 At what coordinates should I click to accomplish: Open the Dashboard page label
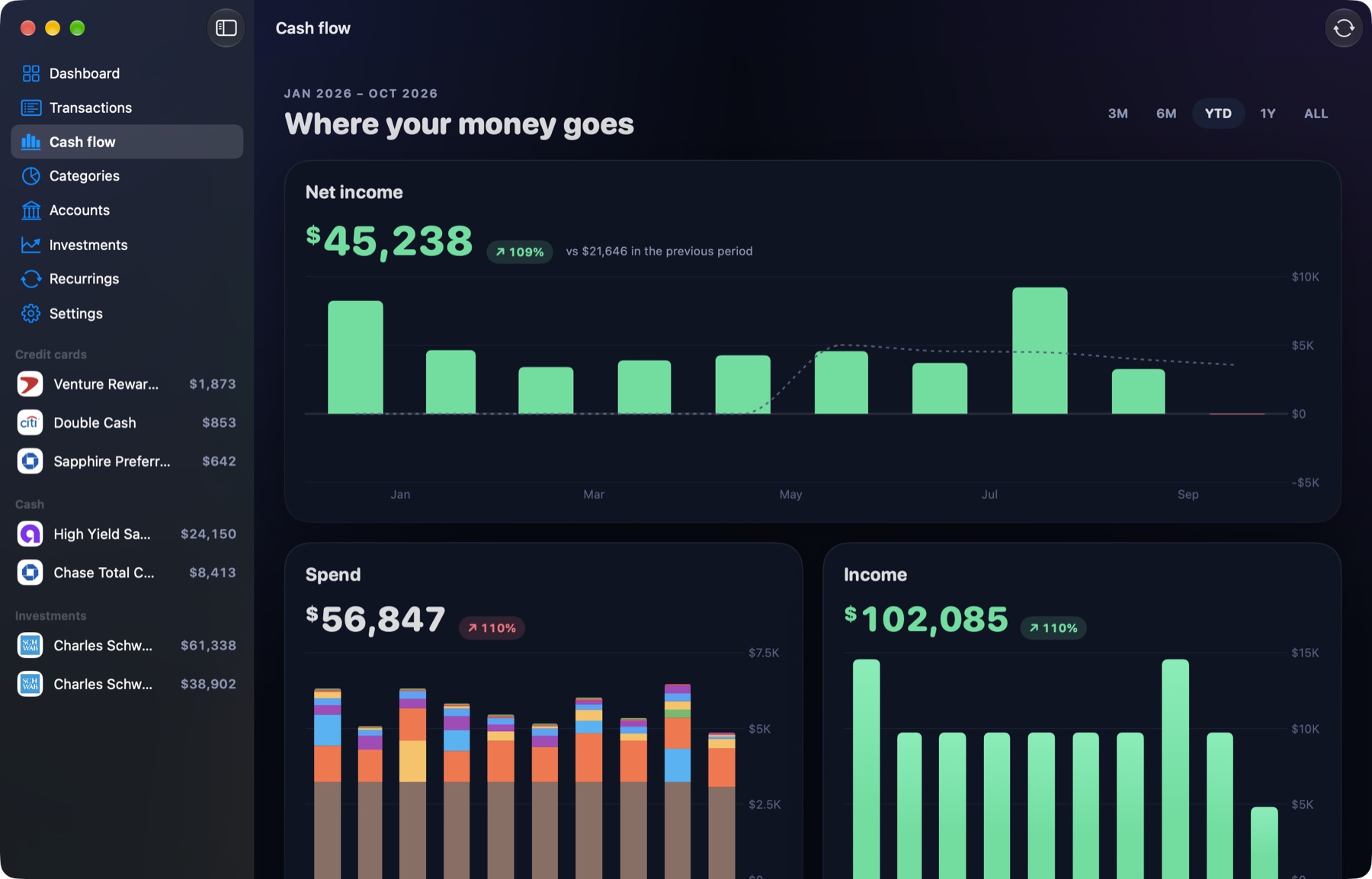coord(85,73)
